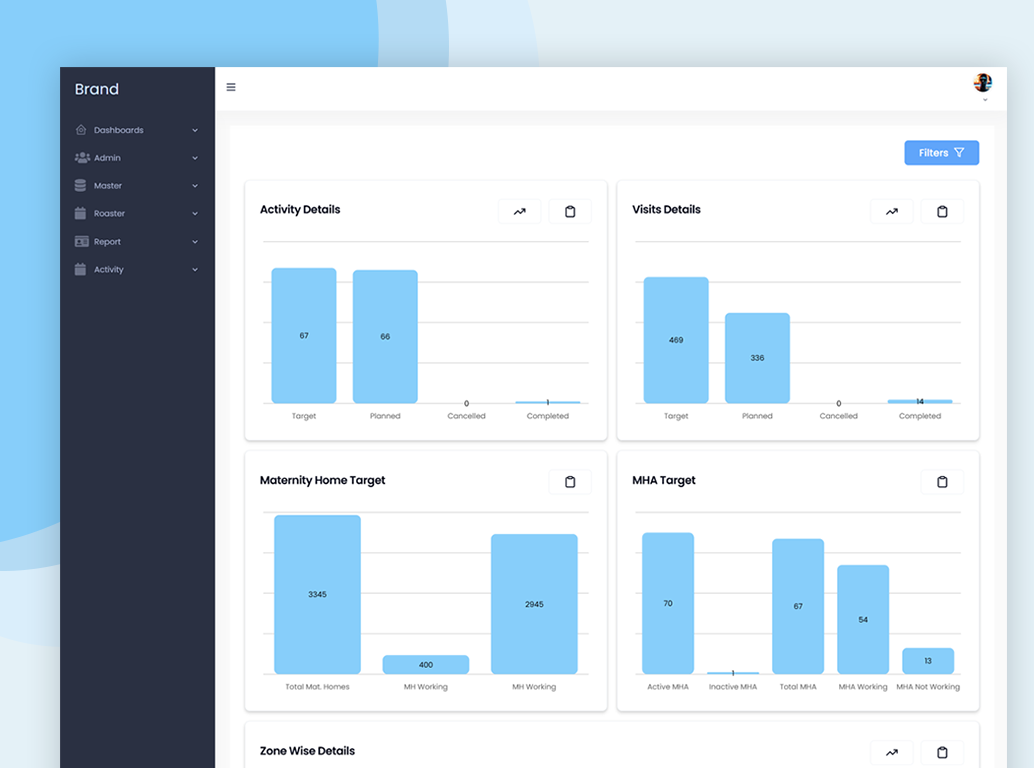Screen dimensions: 1034x768
Task: Open the user avatar profile menu
Action: pos(982,83)
